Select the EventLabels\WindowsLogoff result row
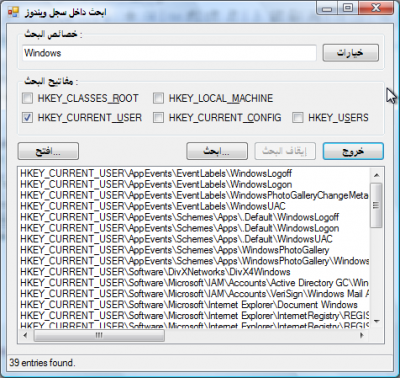Image resolution: width=400 pixels, height=378 pixels. tap(194, 173)
